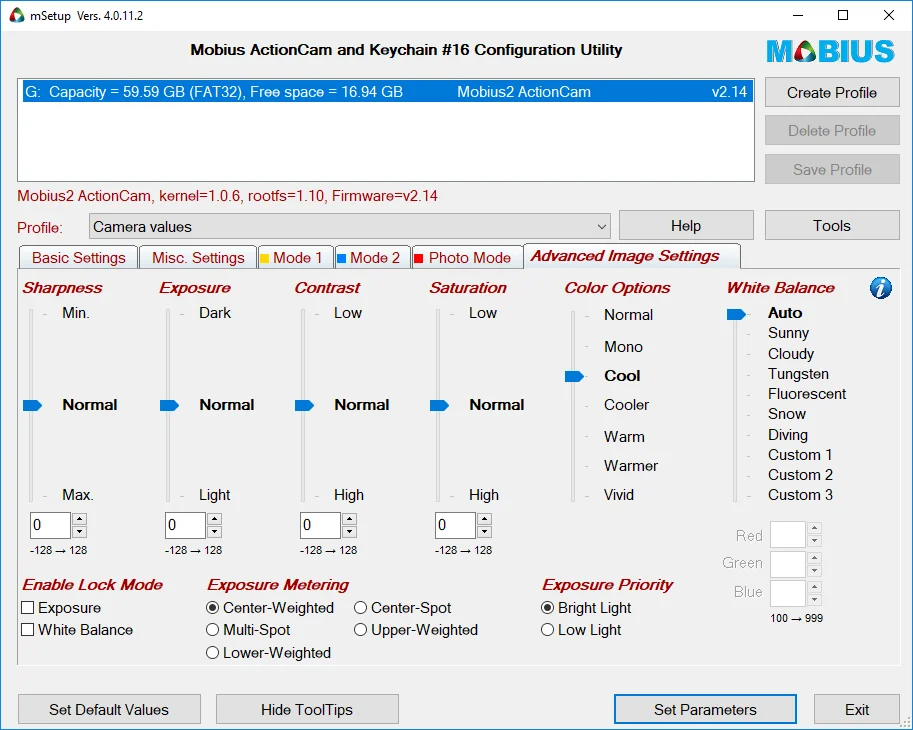
Task: Decrease the Exposure value with down arrow
Action: (x=215, y=531)
